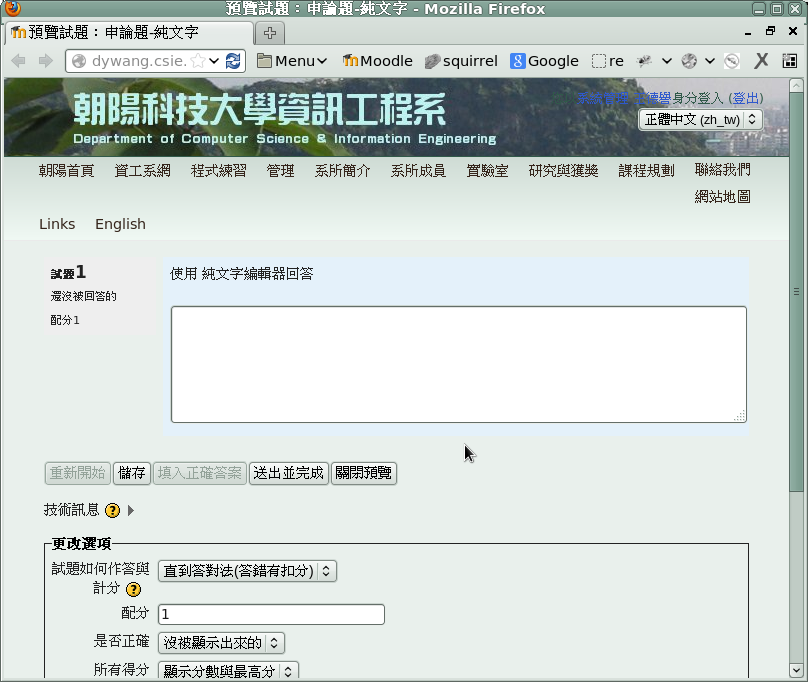The image size is (808, 682).
Task: Click into the essay answer text area
Action: (458, 364)
